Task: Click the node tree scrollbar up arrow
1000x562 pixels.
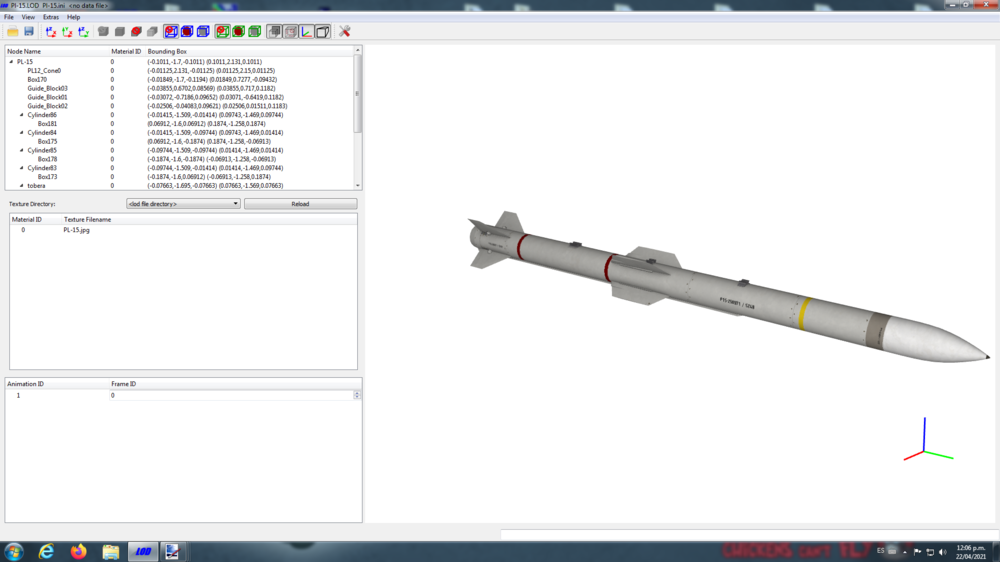Action: pos(358,50)
